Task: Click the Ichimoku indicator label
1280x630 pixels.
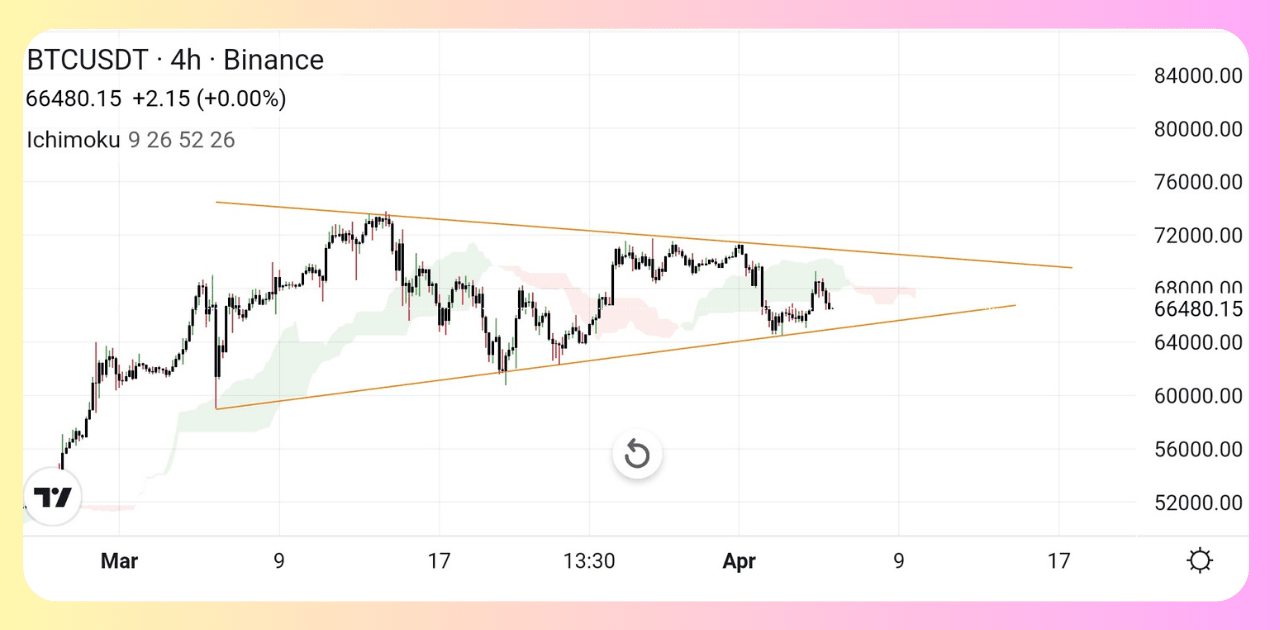Action: pos(73,140)
